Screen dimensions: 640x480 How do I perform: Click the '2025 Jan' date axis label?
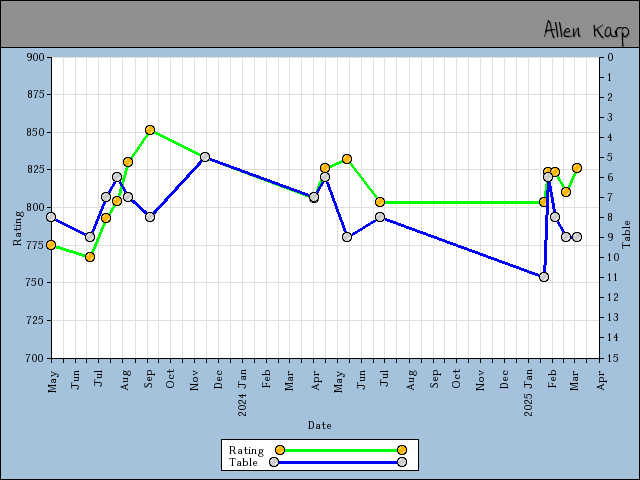tap(529, 392)
